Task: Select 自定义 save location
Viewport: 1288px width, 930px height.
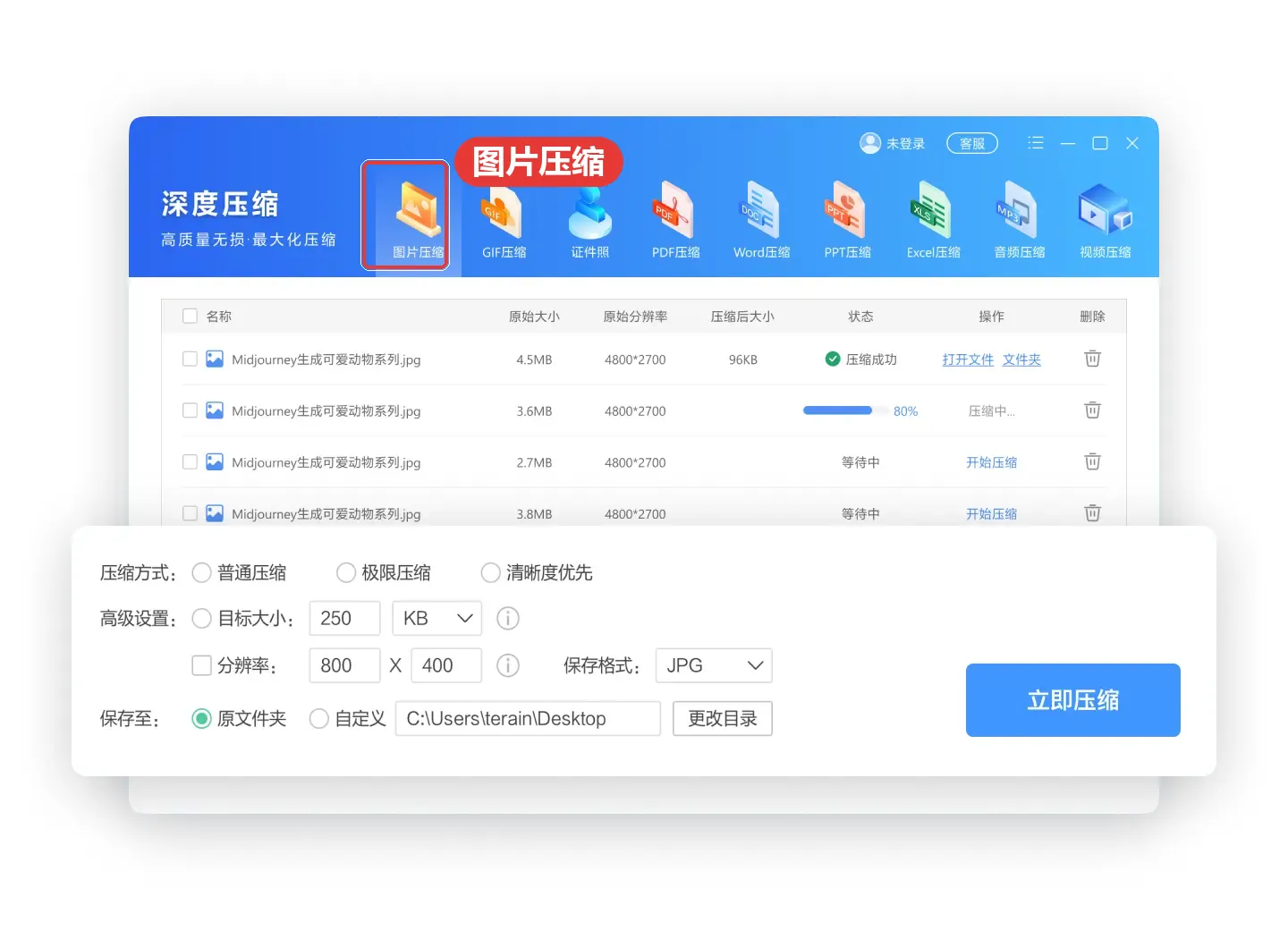Action: [318, 718]
